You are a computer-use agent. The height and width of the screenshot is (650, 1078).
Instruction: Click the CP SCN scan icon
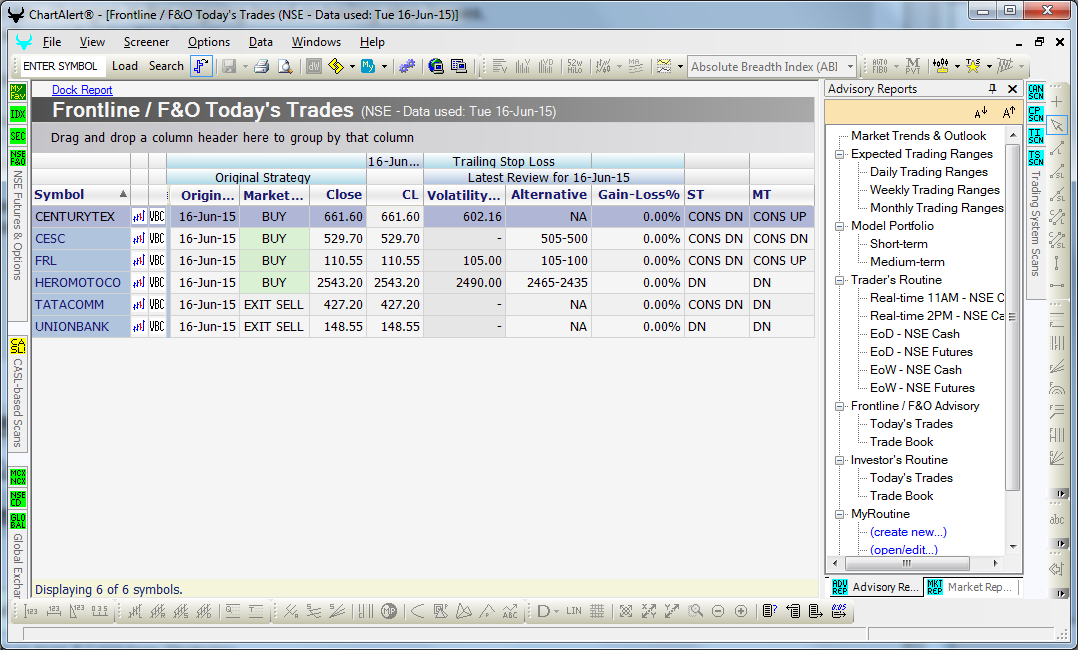point(1036,114)
